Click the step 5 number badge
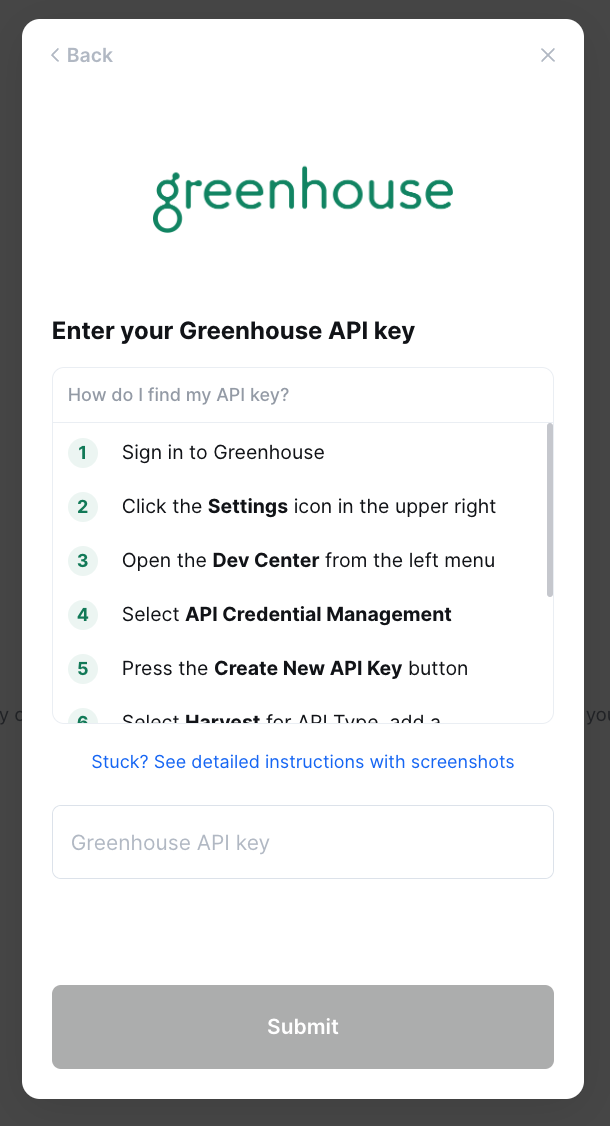The image size is (610, 1126). tap(83, 669)
